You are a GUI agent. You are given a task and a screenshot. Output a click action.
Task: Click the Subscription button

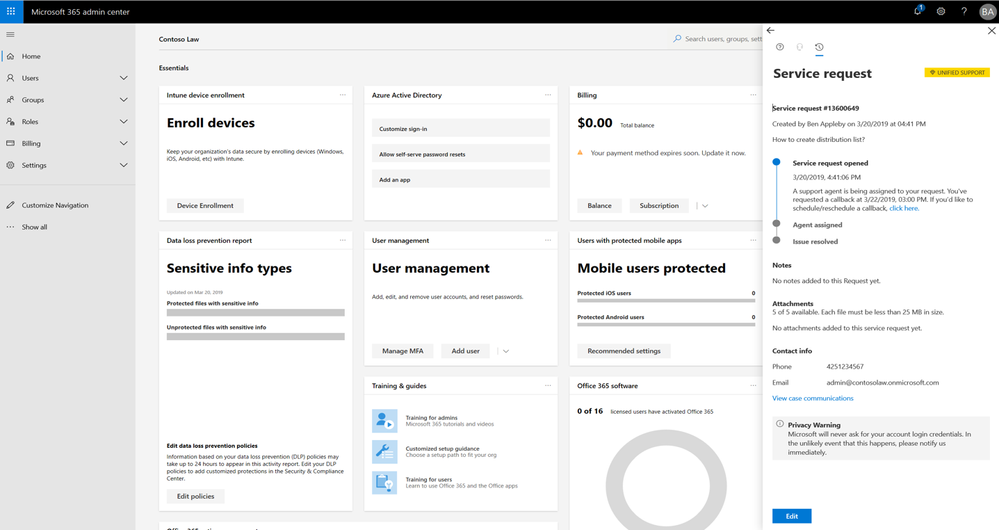pyautogui.click(x=659, y=206)
